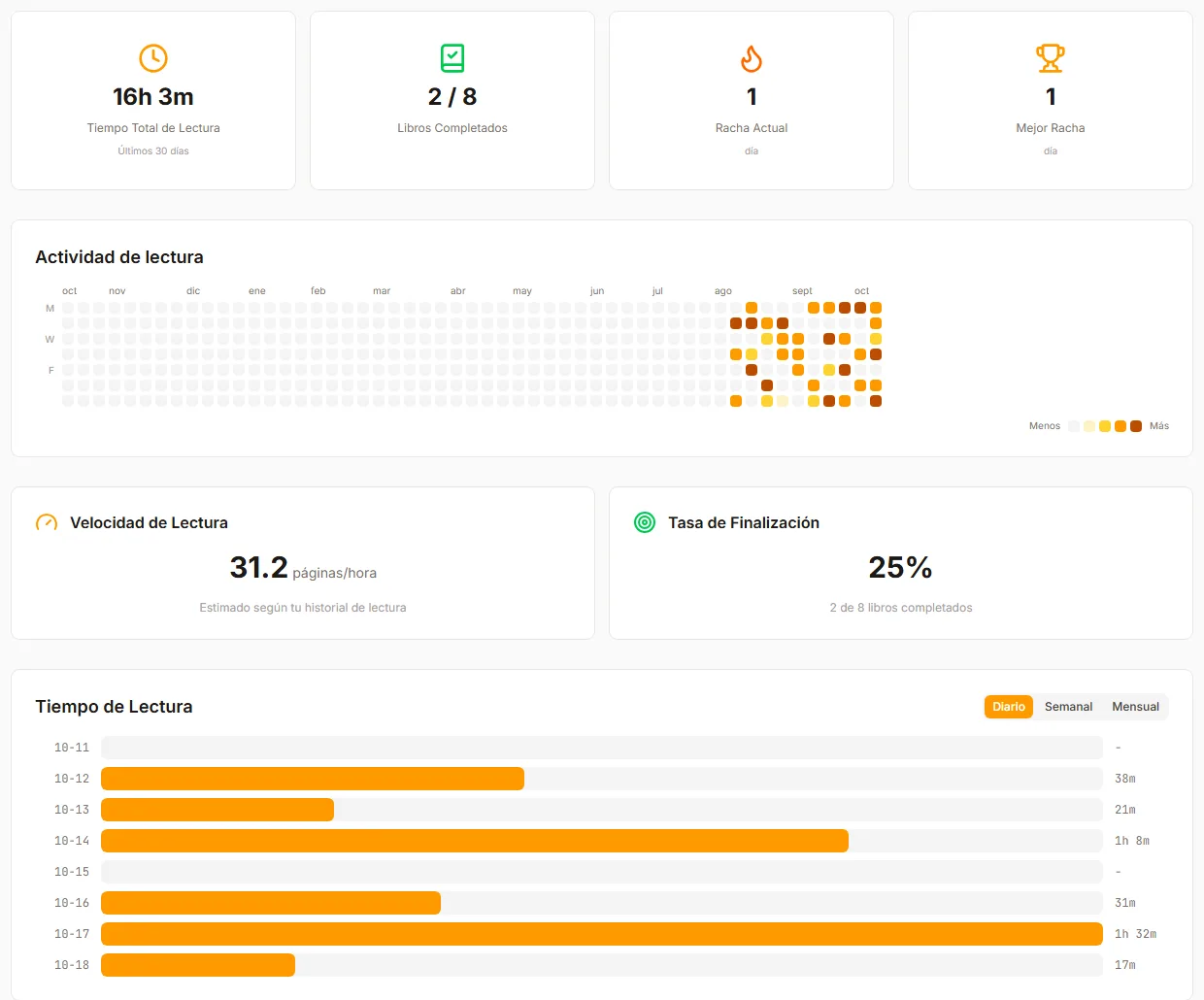Click the 31.2 páginas/hora value
The height and width of the screenshot is (1000, 1204).
(303, 568)
